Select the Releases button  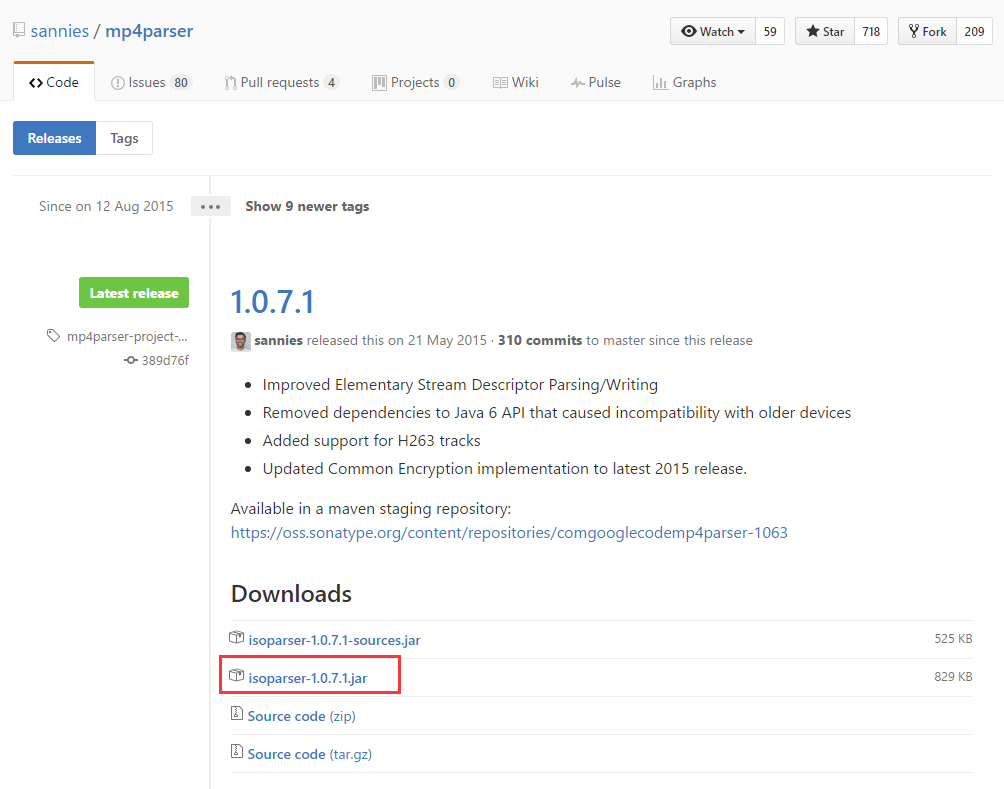coord(54,138)
